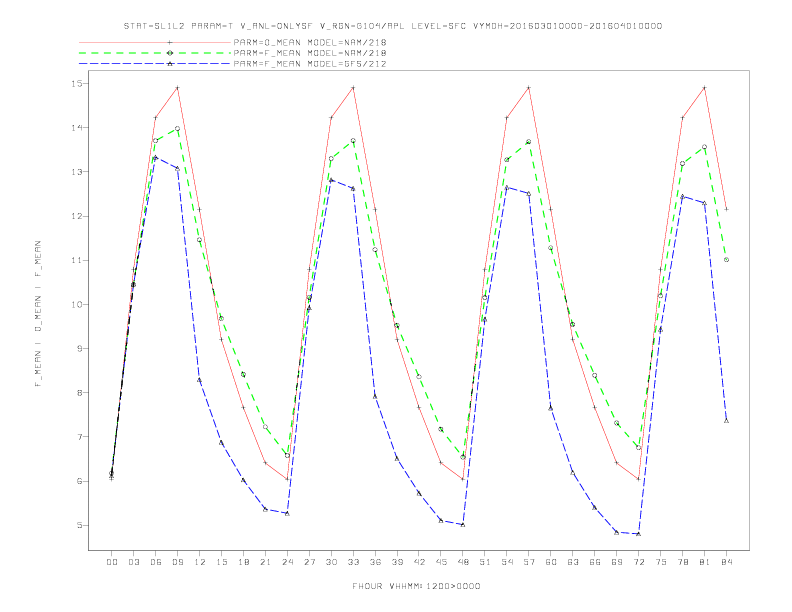Select green legend entry PARM=F_MEAN MODEL=NAM/218

click(x=310, y=53)
